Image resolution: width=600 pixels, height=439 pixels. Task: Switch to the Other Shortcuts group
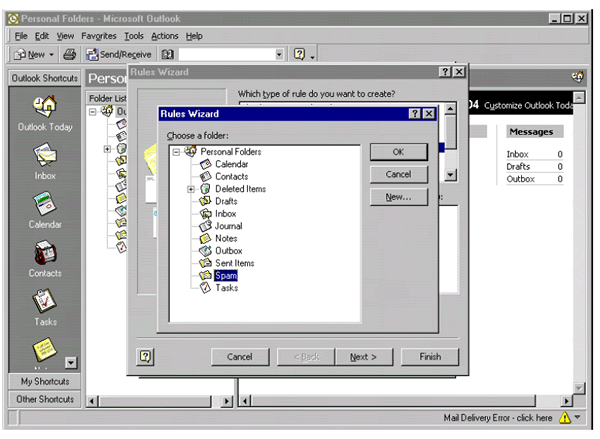[x=45, y=400]
